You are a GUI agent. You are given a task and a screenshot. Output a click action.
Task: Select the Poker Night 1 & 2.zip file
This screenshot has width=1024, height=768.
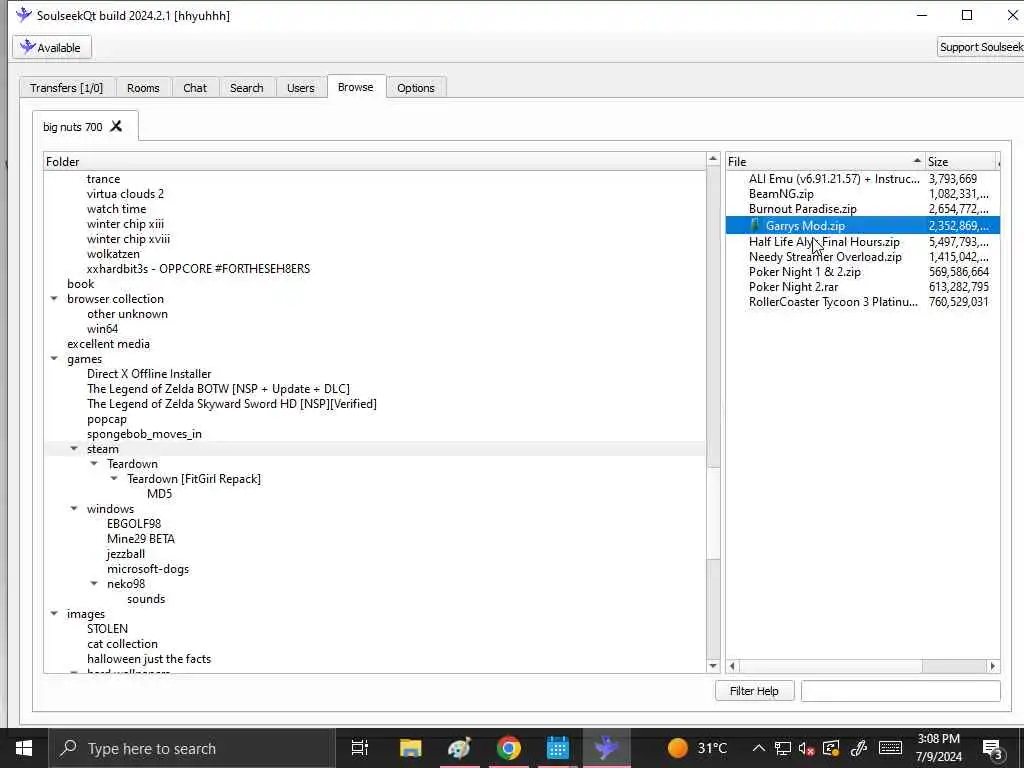[x=805, y=272]
